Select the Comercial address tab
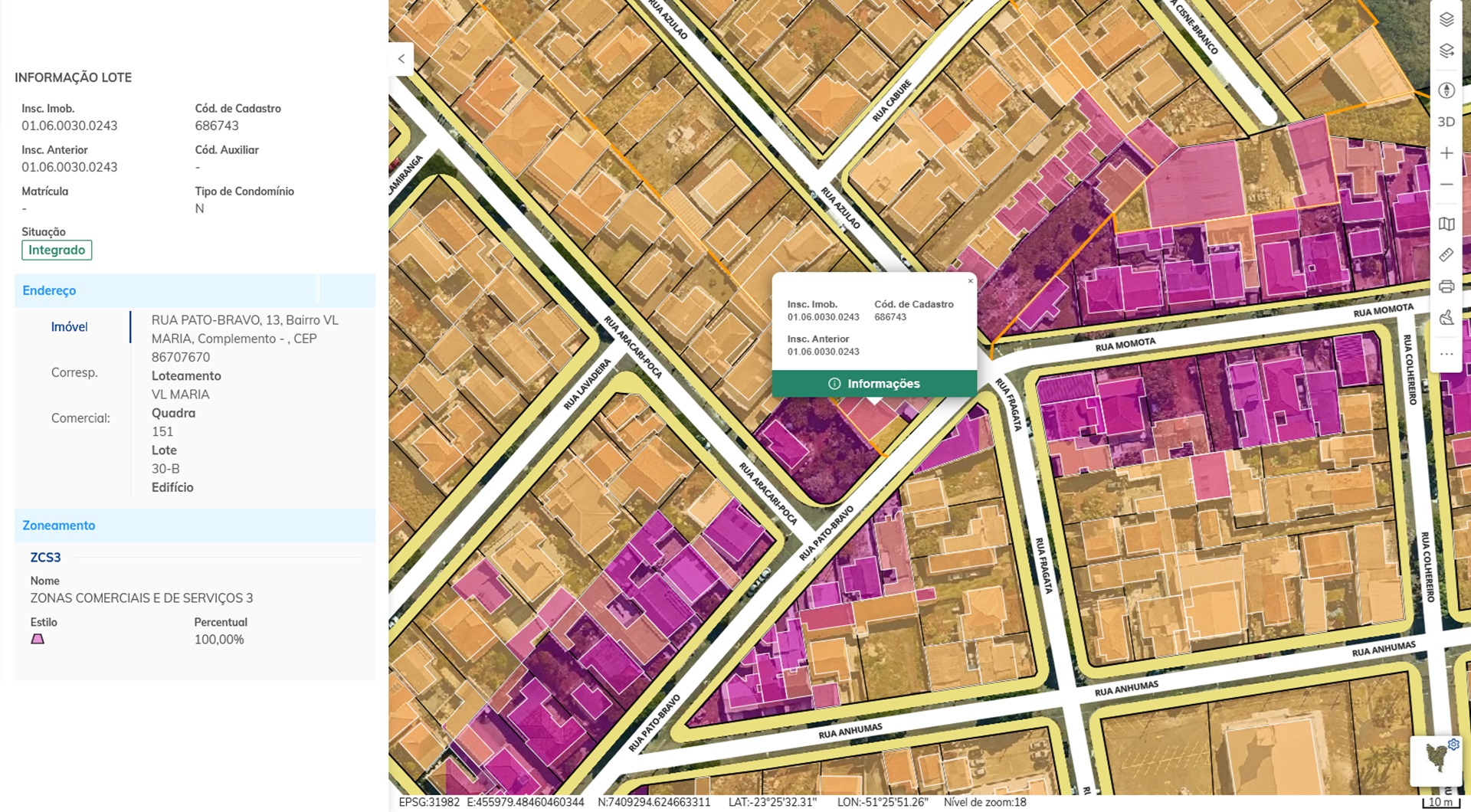 coord(80,418)
